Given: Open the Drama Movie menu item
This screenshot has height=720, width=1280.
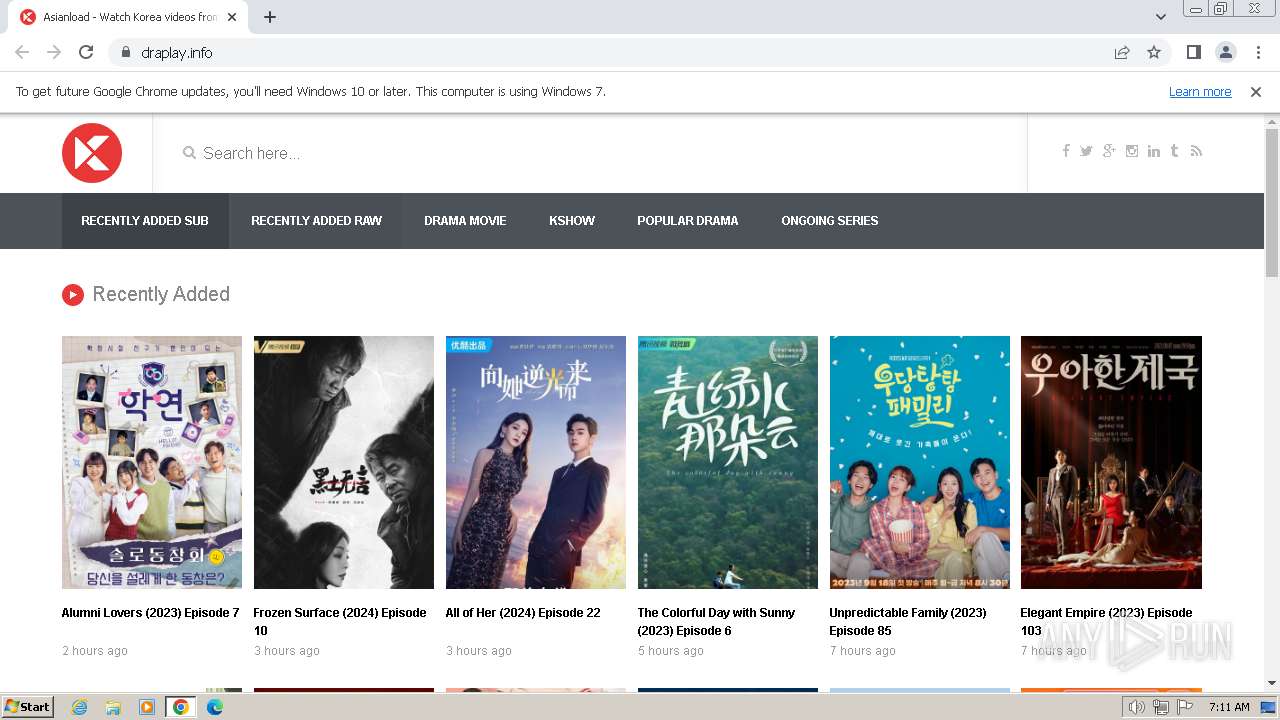Looking at the screenshot, I should click(x=465, y=221).
